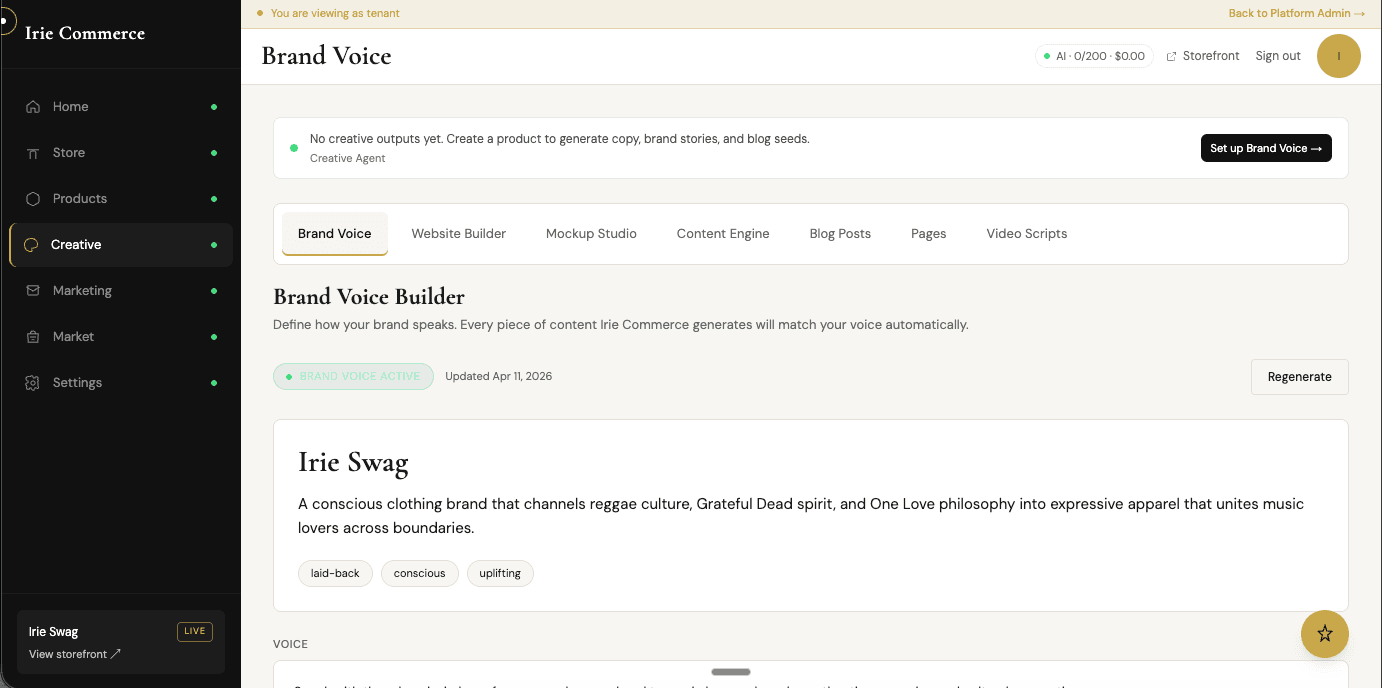
Task: Click Sign out
Action: coord(1278,56)
